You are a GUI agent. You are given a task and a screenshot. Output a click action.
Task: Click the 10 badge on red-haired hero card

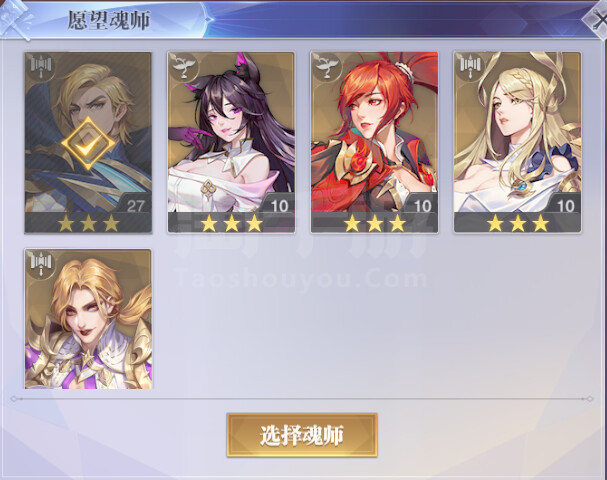[422, 206]
